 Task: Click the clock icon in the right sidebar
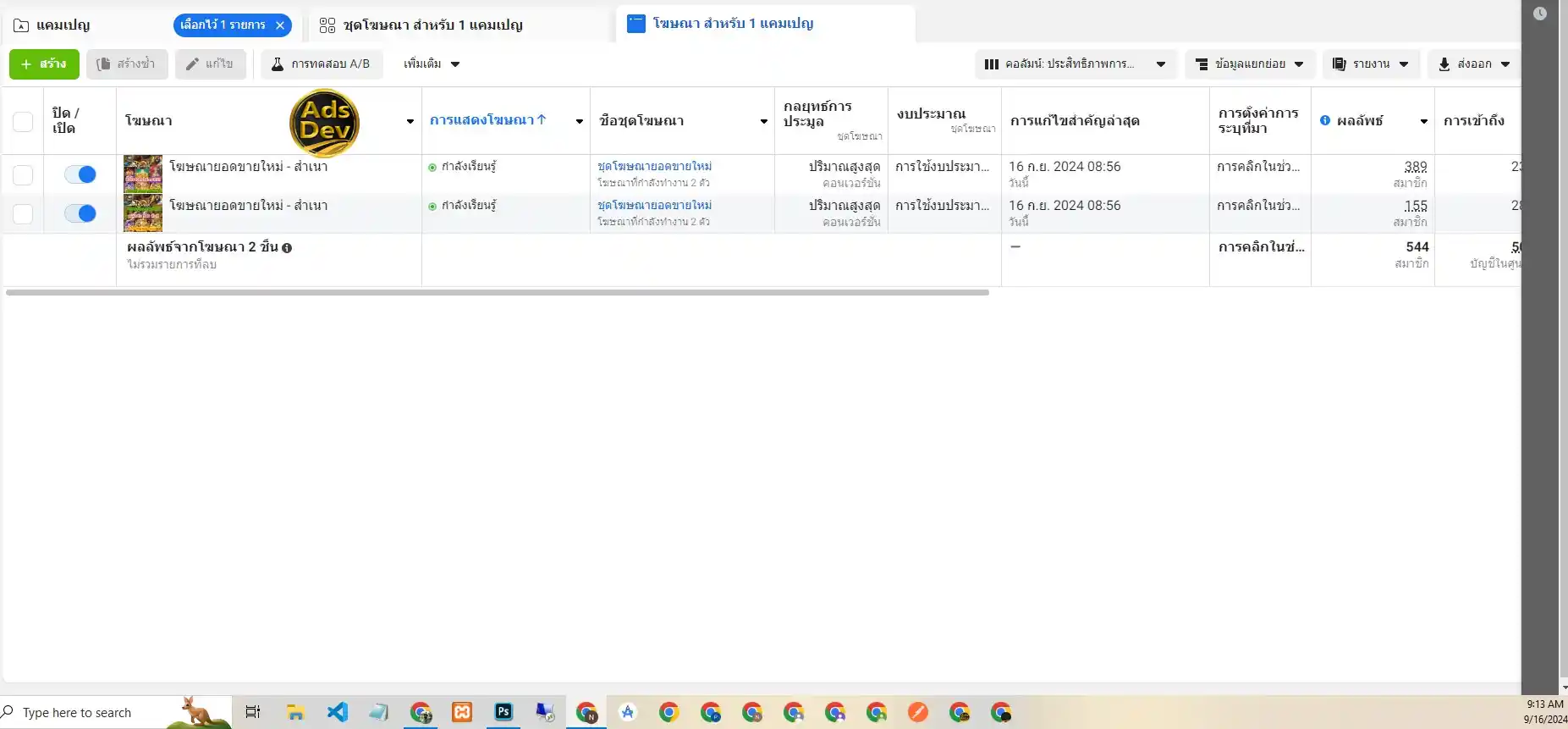click(x=1540, y=14)
